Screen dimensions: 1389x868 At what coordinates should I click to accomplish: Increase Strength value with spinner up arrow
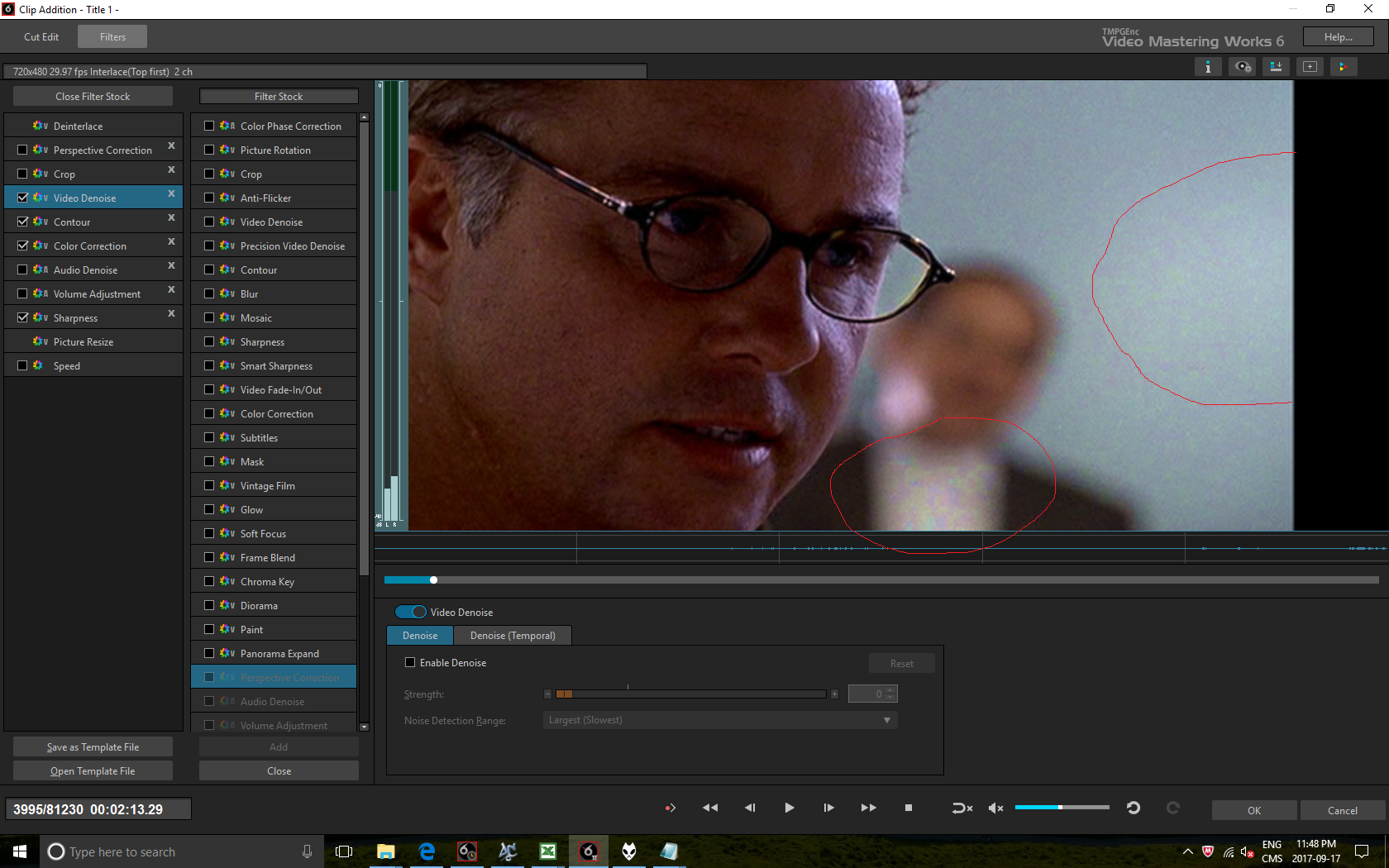coord(890,689)
